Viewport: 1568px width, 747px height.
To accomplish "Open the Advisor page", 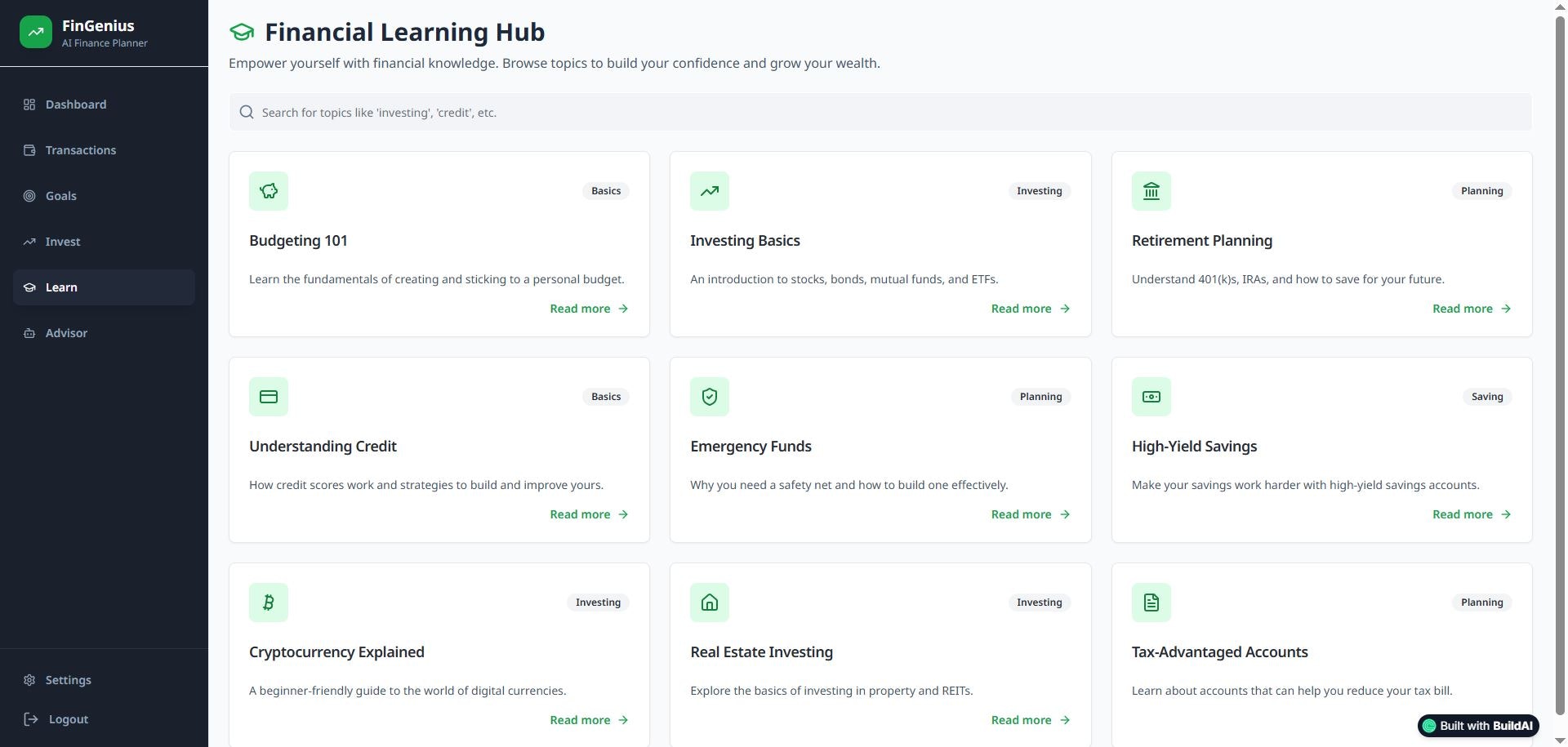I will click(x=104, y=333).
